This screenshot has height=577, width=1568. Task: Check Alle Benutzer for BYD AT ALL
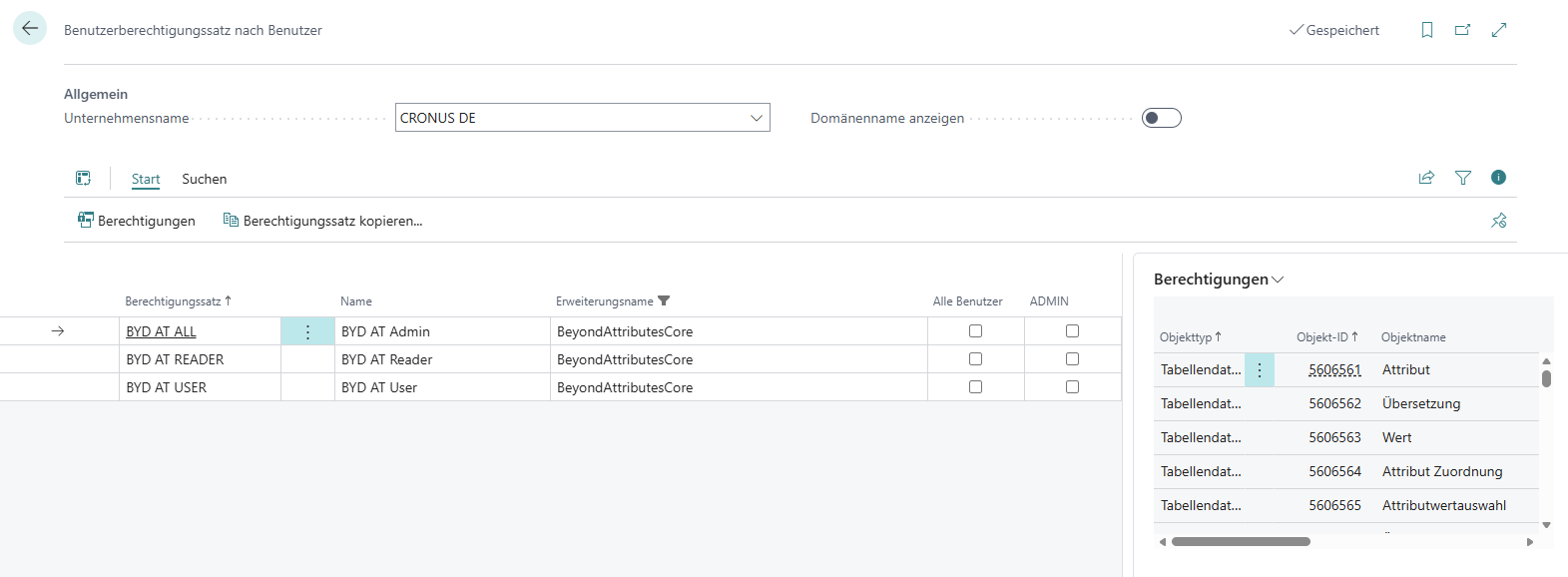(976, 331)
